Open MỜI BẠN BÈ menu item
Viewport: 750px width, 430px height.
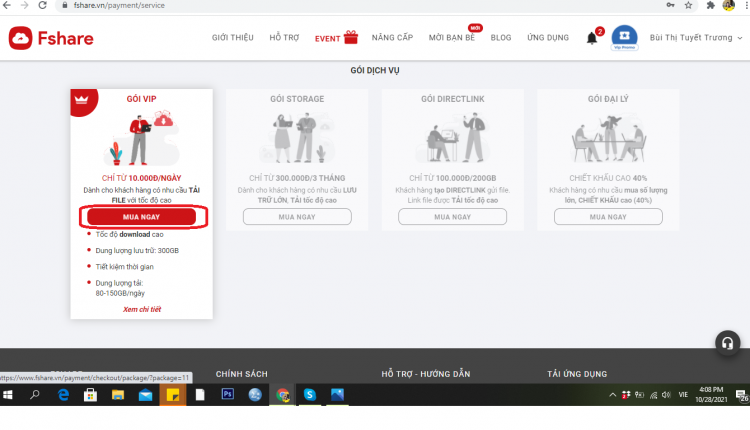click(452, 37)
